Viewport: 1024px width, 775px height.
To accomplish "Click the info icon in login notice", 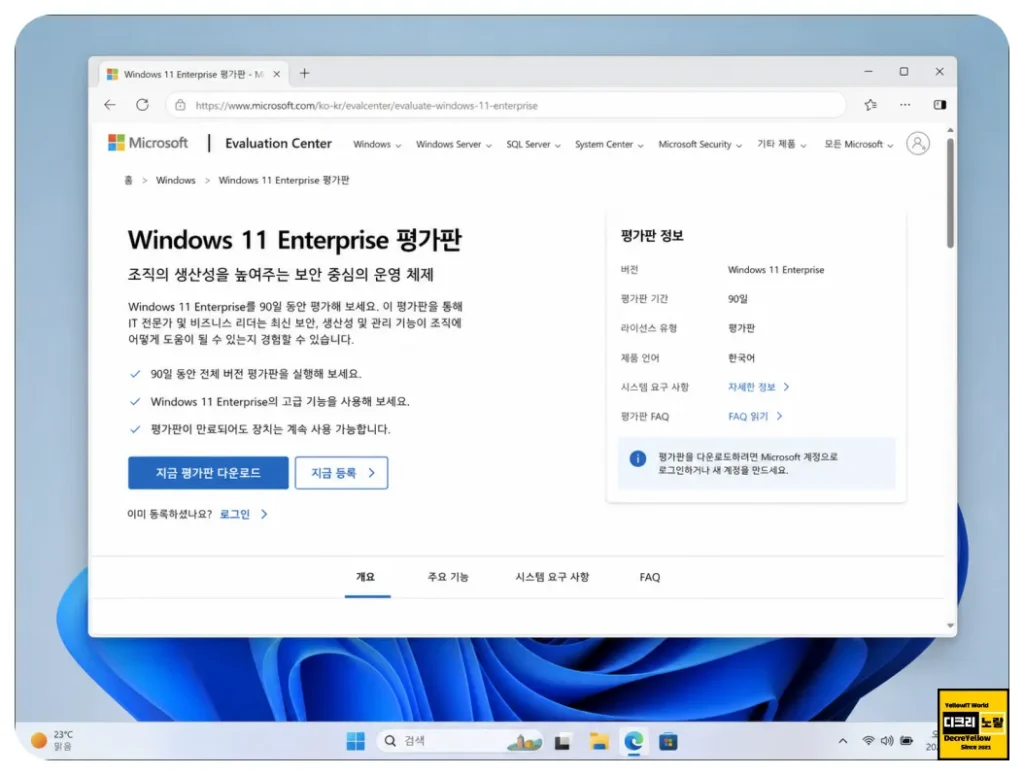I will [637, 458].
